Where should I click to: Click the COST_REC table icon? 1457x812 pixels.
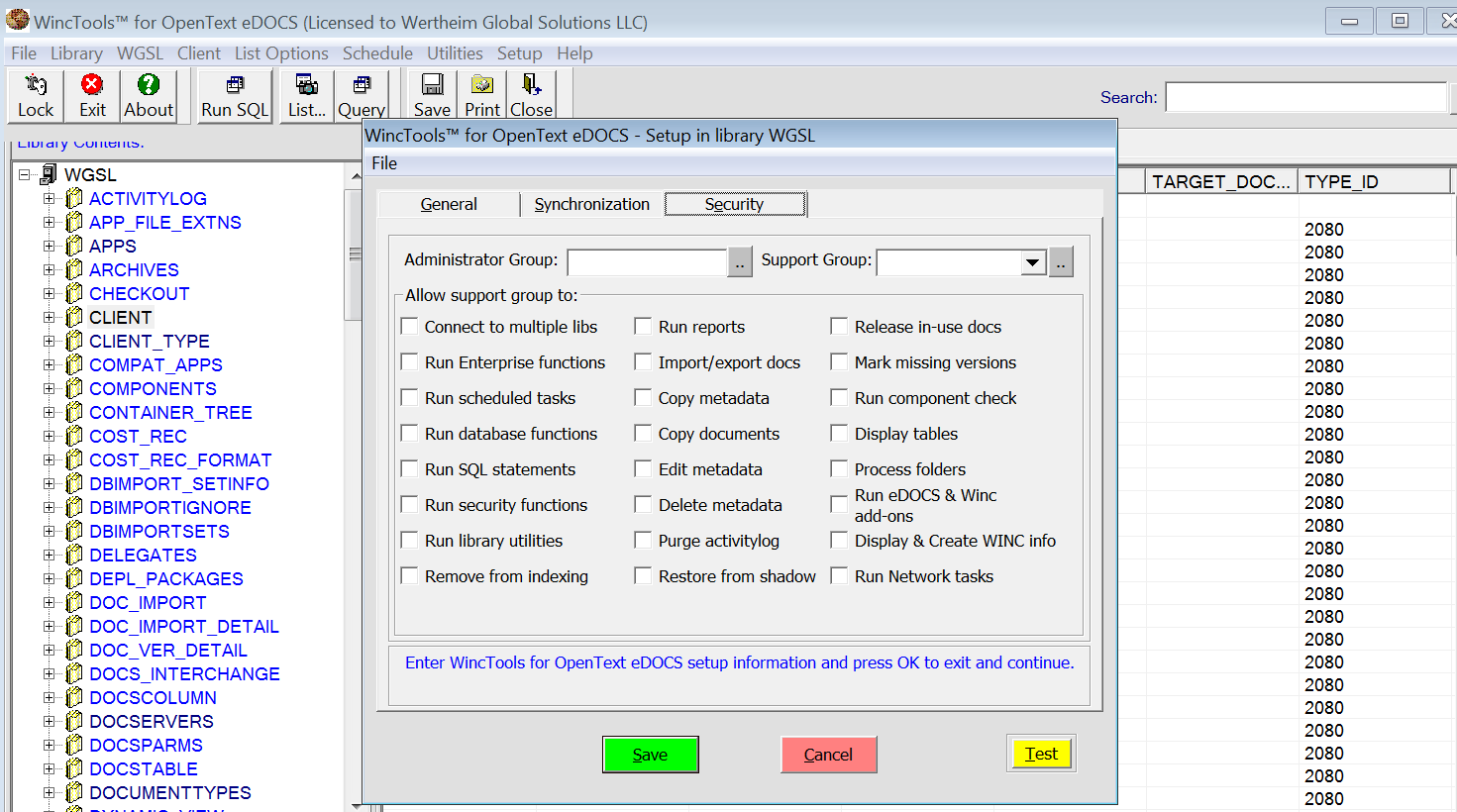(73, 437)
